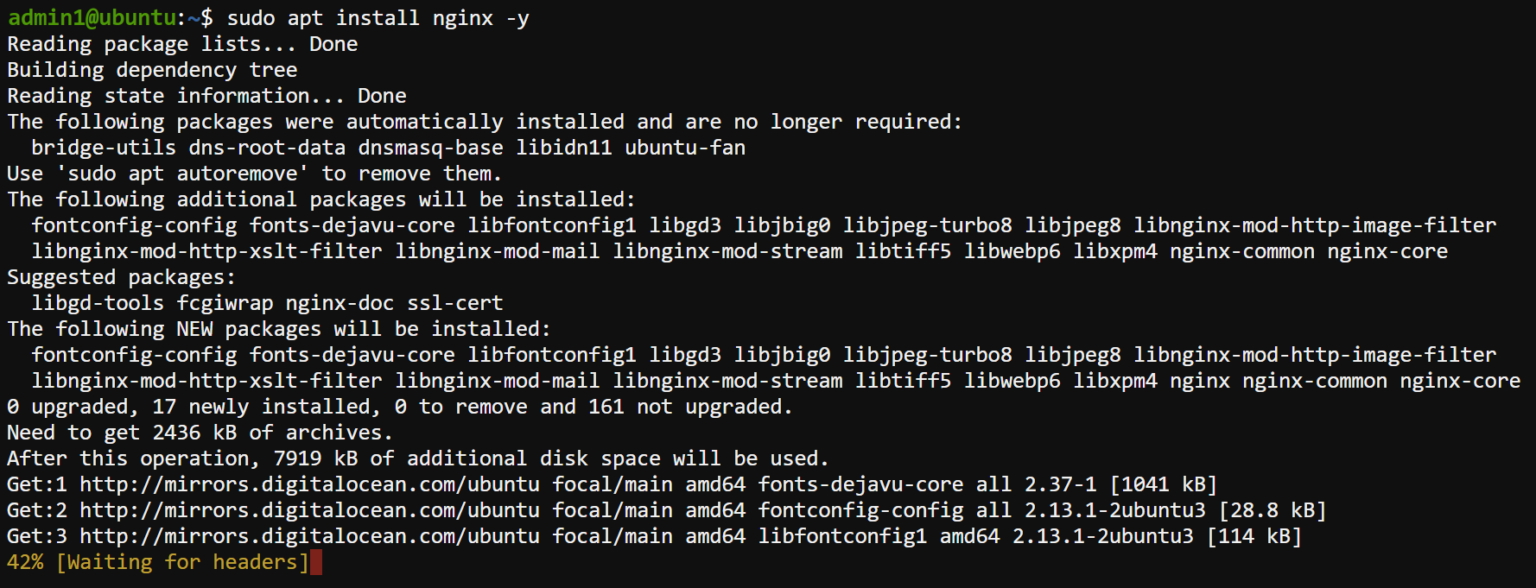The width and height of the screenshot is (1536, 588).
Task: Click the 'Need to get 2436 kB' line
Action: pyautogui.click(x=200, y=434)
